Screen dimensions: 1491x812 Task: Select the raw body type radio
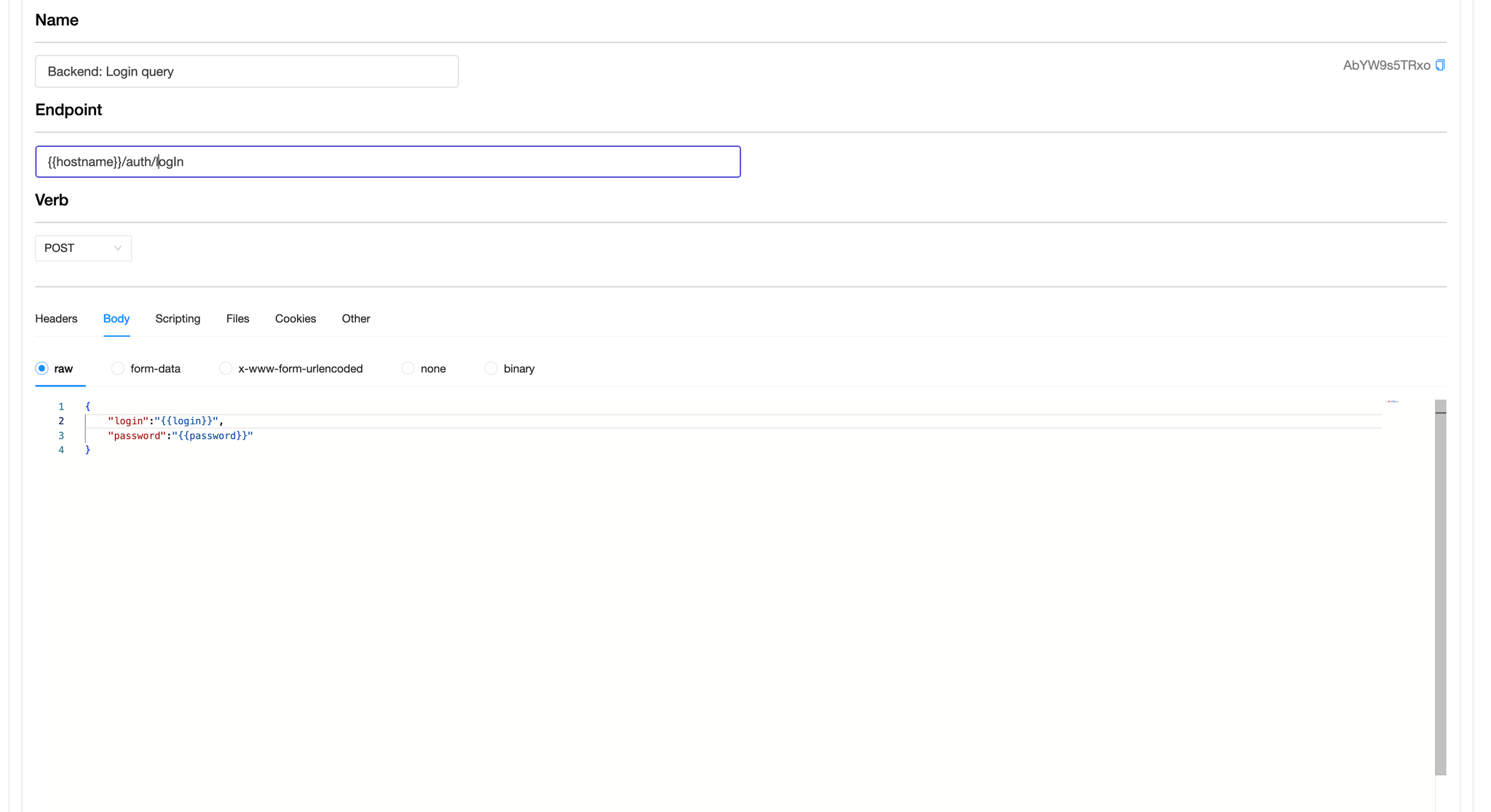tap(42, 369)
